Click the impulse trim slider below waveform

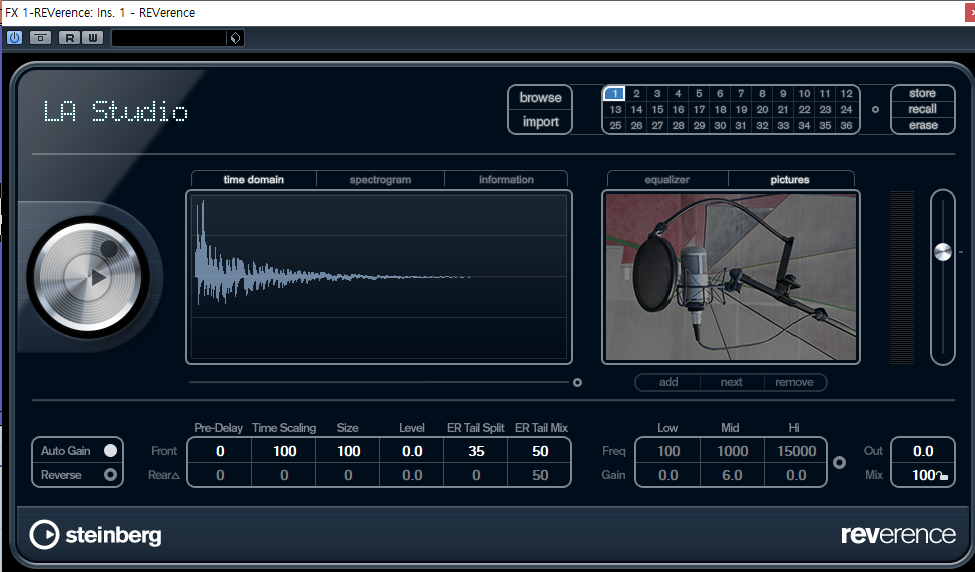(379, 382)
